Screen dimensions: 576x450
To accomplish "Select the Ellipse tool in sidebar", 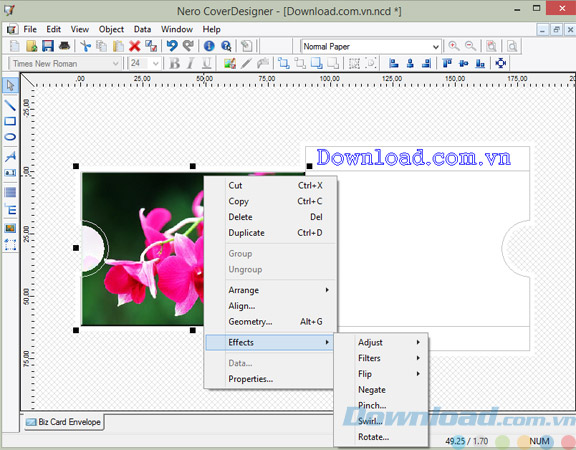I will tap(10, 137).
